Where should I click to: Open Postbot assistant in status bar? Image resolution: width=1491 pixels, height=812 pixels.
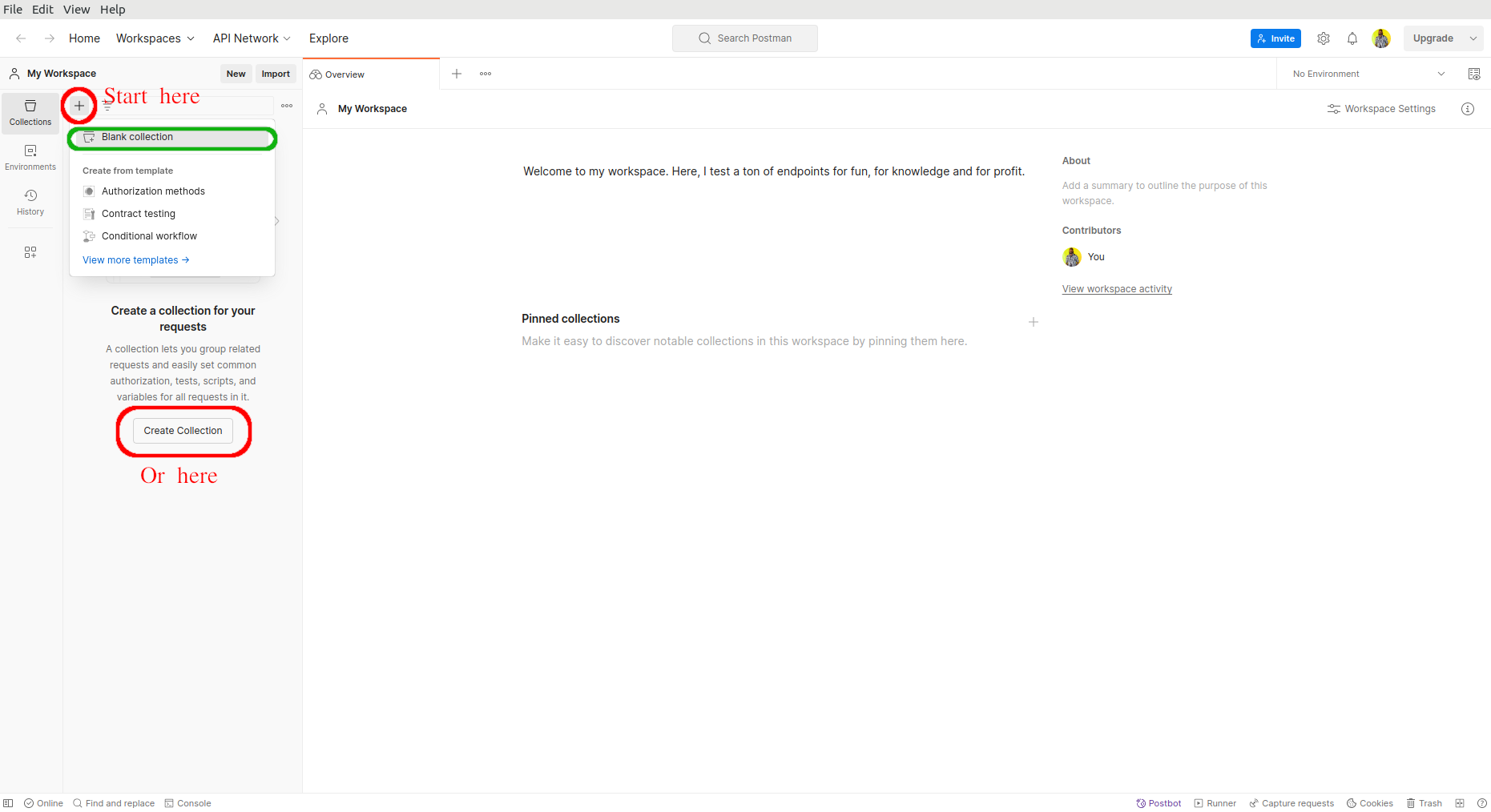tap(1159, 803)
